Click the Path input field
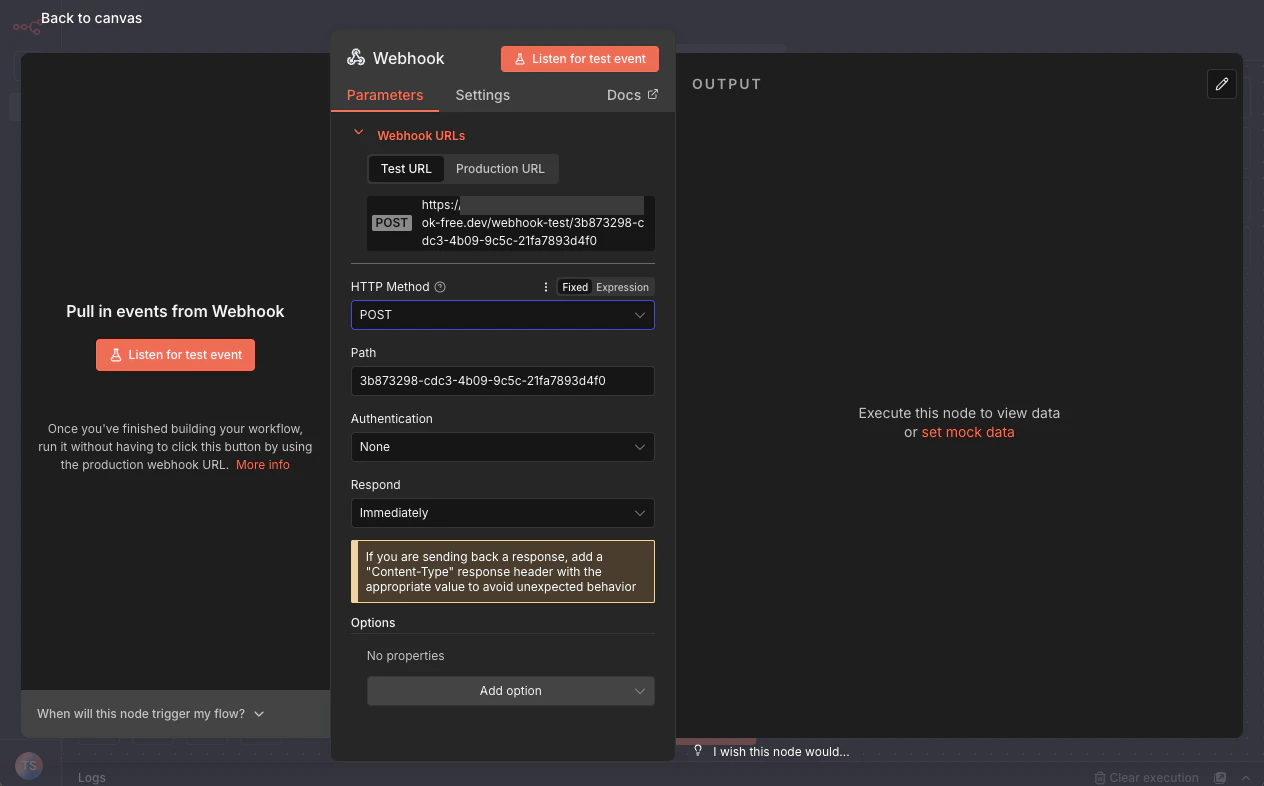1264x786 pixels. point(503,381)
